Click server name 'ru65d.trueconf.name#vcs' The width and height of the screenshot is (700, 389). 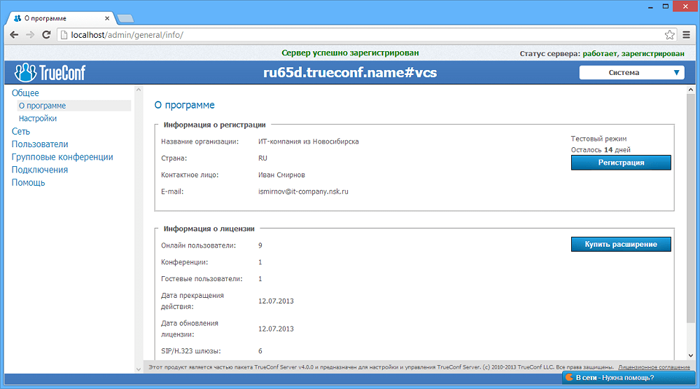(x=350, y=72)
